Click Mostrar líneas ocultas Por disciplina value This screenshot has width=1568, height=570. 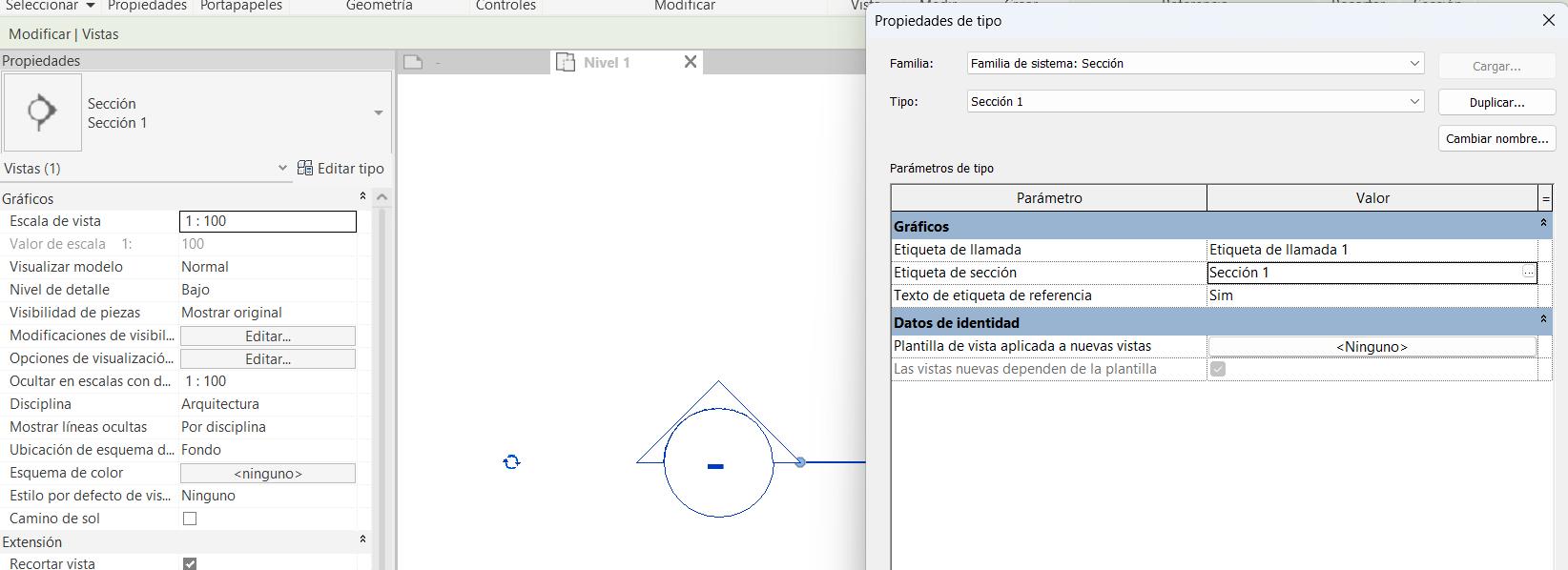(268, 427)
